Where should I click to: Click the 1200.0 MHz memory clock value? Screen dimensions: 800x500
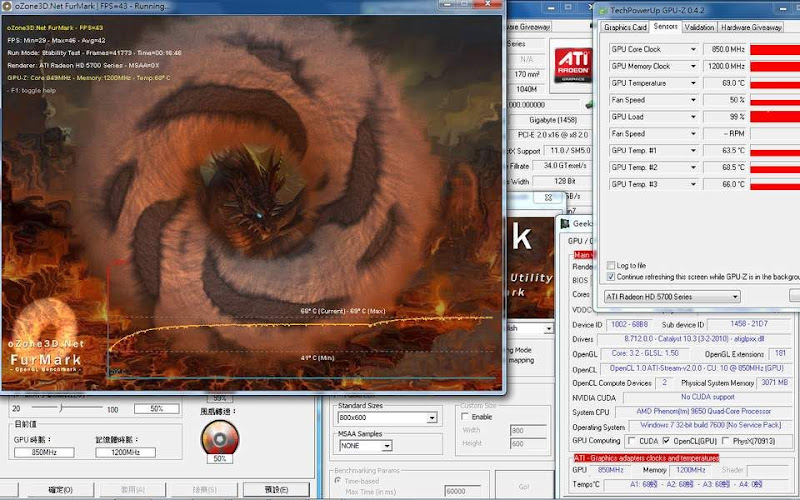726,66
